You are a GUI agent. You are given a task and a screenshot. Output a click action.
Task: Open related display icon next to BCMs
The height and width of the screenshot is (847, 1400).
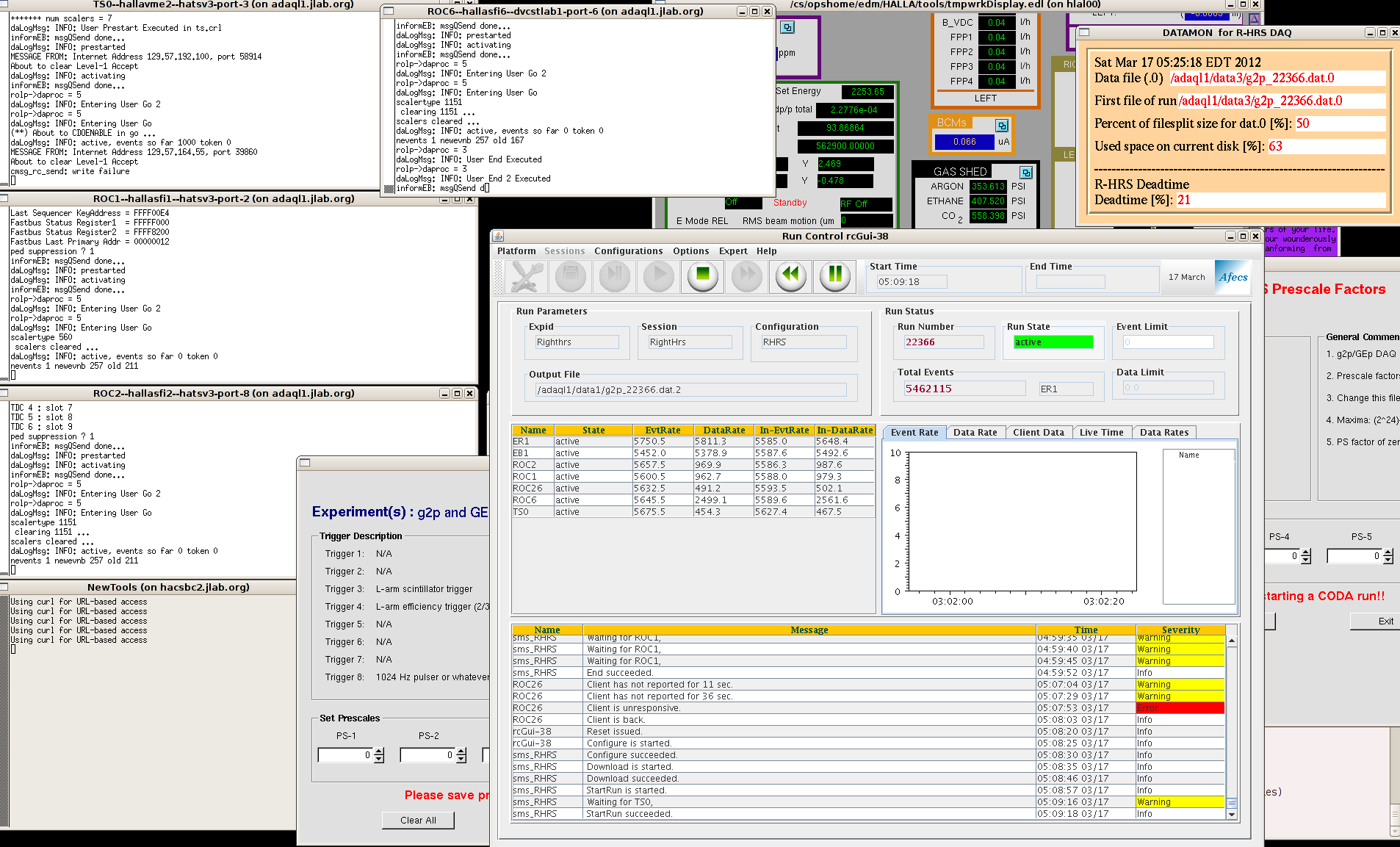click(x=1002, y=126)
